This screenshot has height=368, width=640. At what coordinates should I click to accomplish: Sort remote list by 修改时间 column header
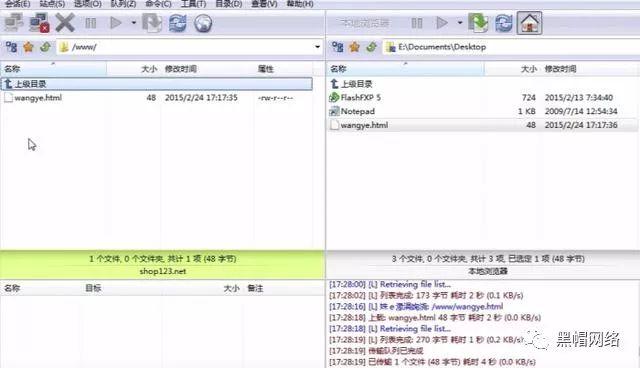pos(207,69)
